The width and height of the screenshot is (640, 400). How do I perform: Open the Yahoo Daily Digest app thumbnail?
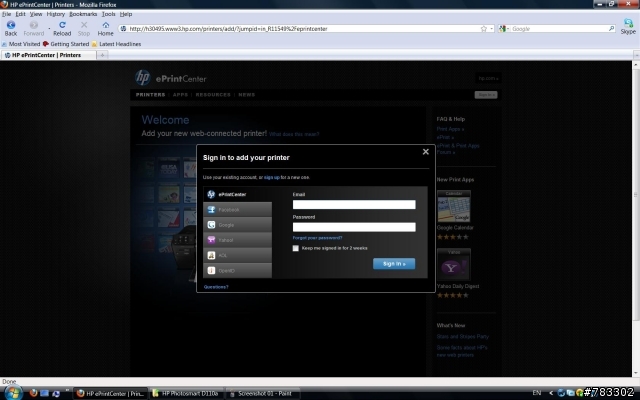coord(454,264)
